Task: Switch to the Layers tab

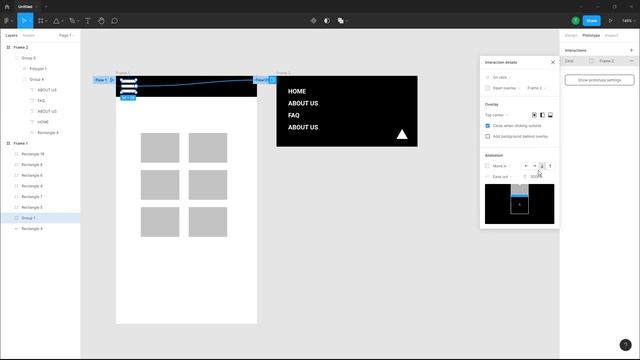Action: point(11,36)
